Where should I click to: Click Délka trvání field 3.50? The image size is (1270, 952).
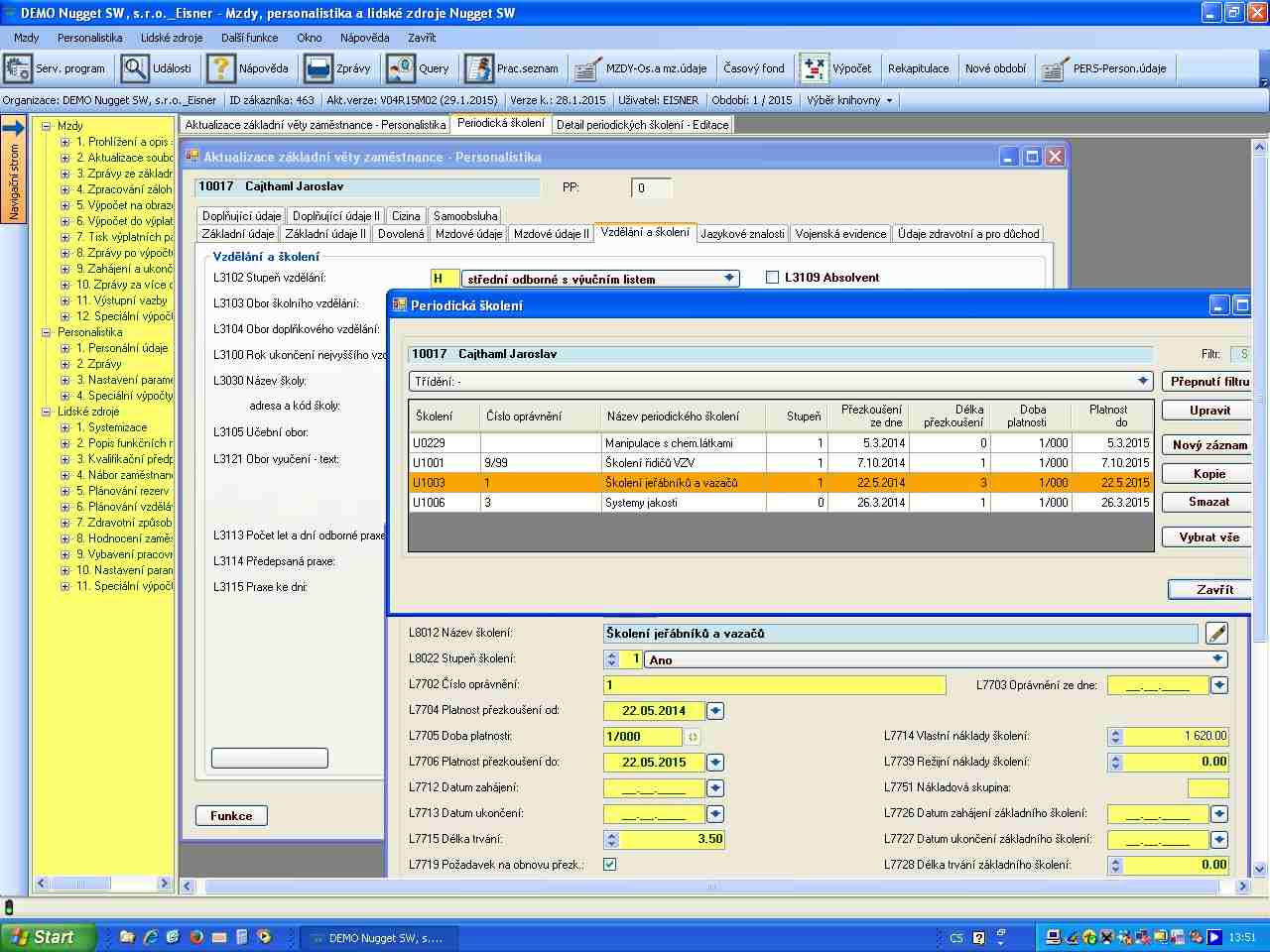664,839
